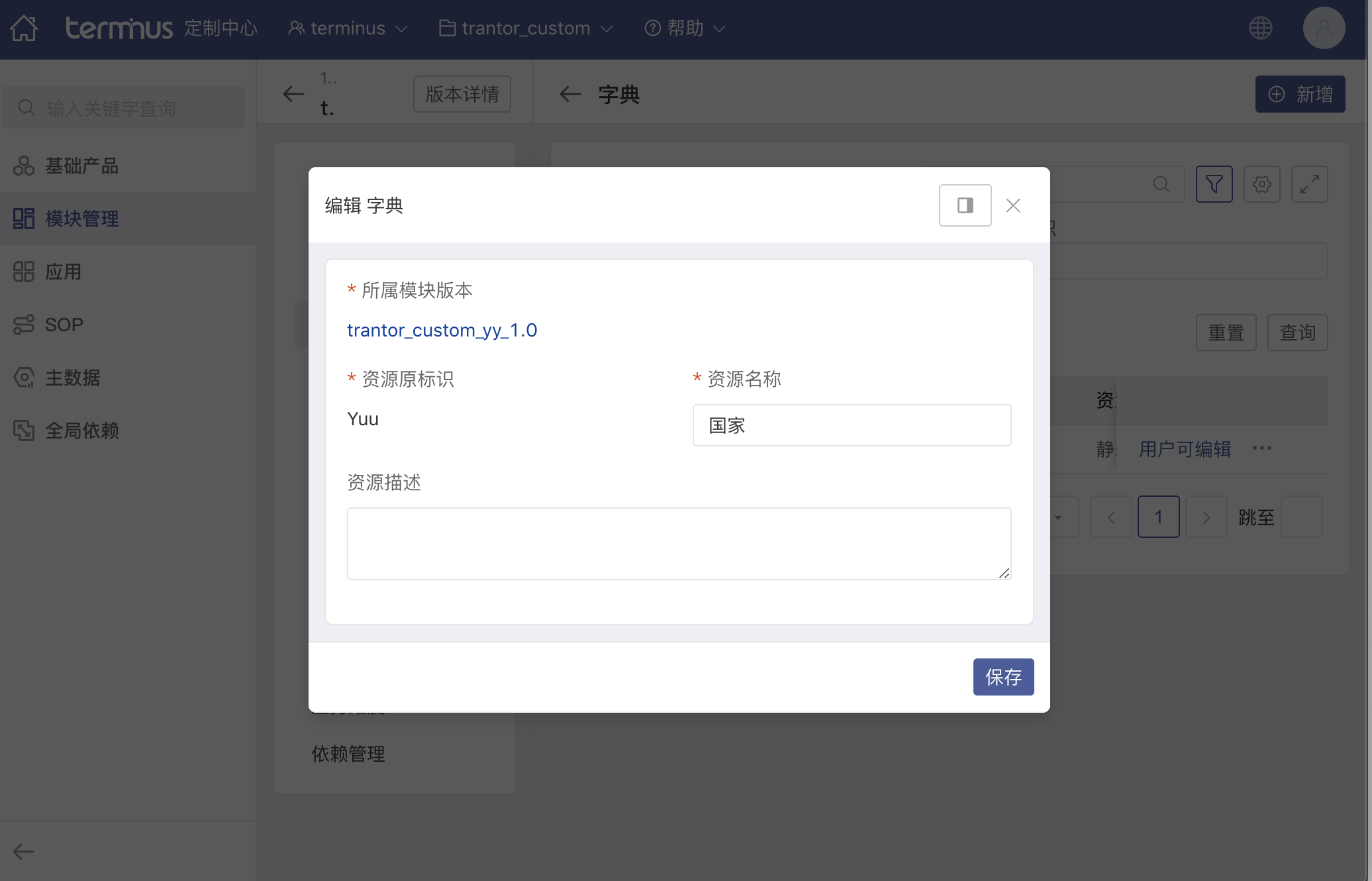
Task: Open SOP in the sidebar
Action: (x=128, y=325)
